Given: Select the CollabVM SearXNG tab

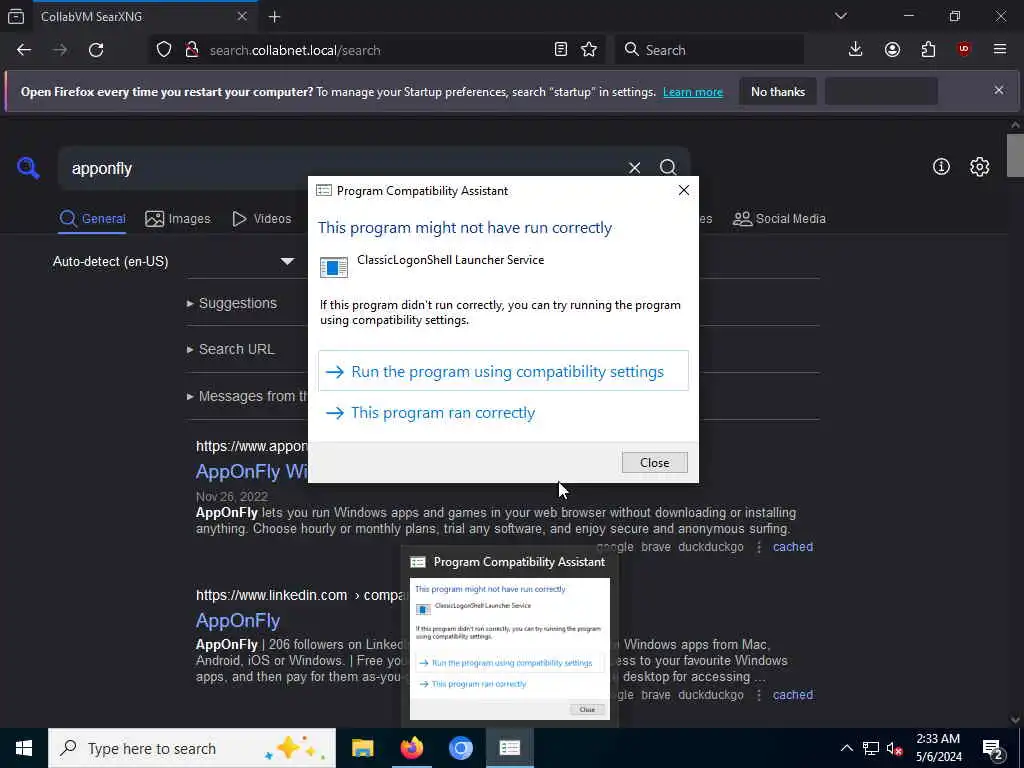Looking at the screenshot, I should tap(145, 17).
